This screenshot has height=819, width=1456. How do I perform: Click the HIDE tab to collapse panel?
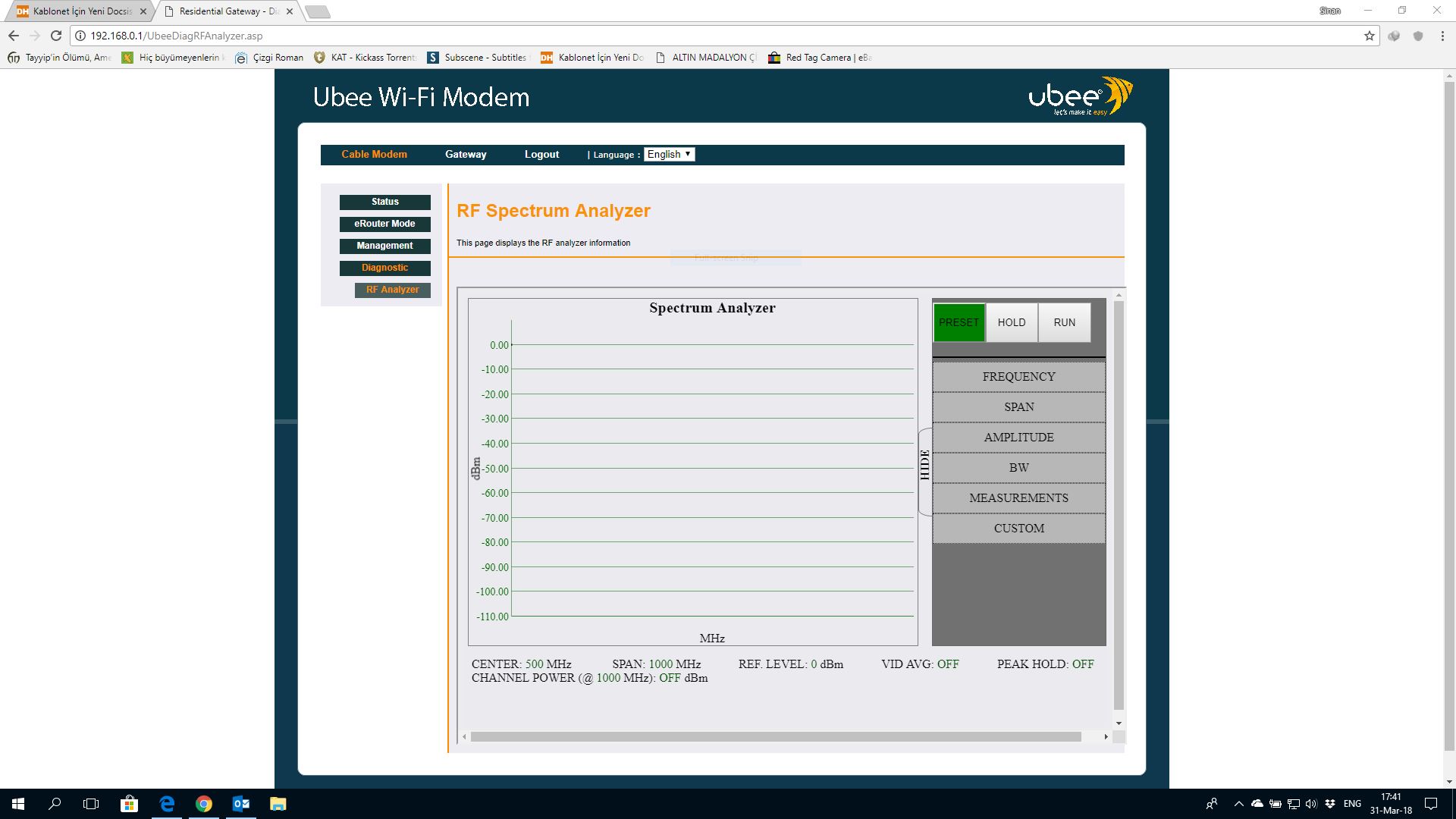925,472
